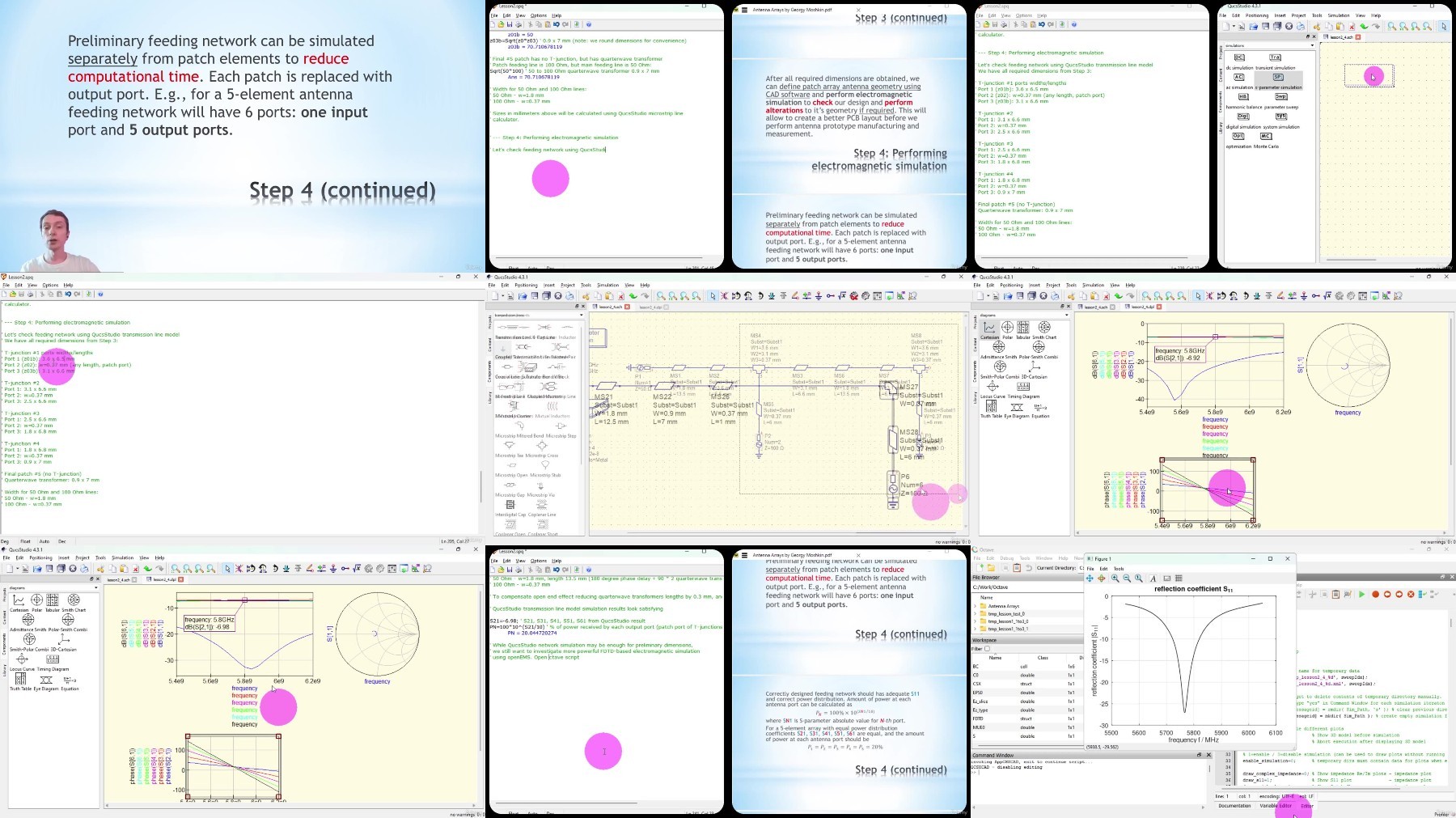
Task: Expand the tmp_lesson1_1to3_1 folder
Action: pos(975,629)
